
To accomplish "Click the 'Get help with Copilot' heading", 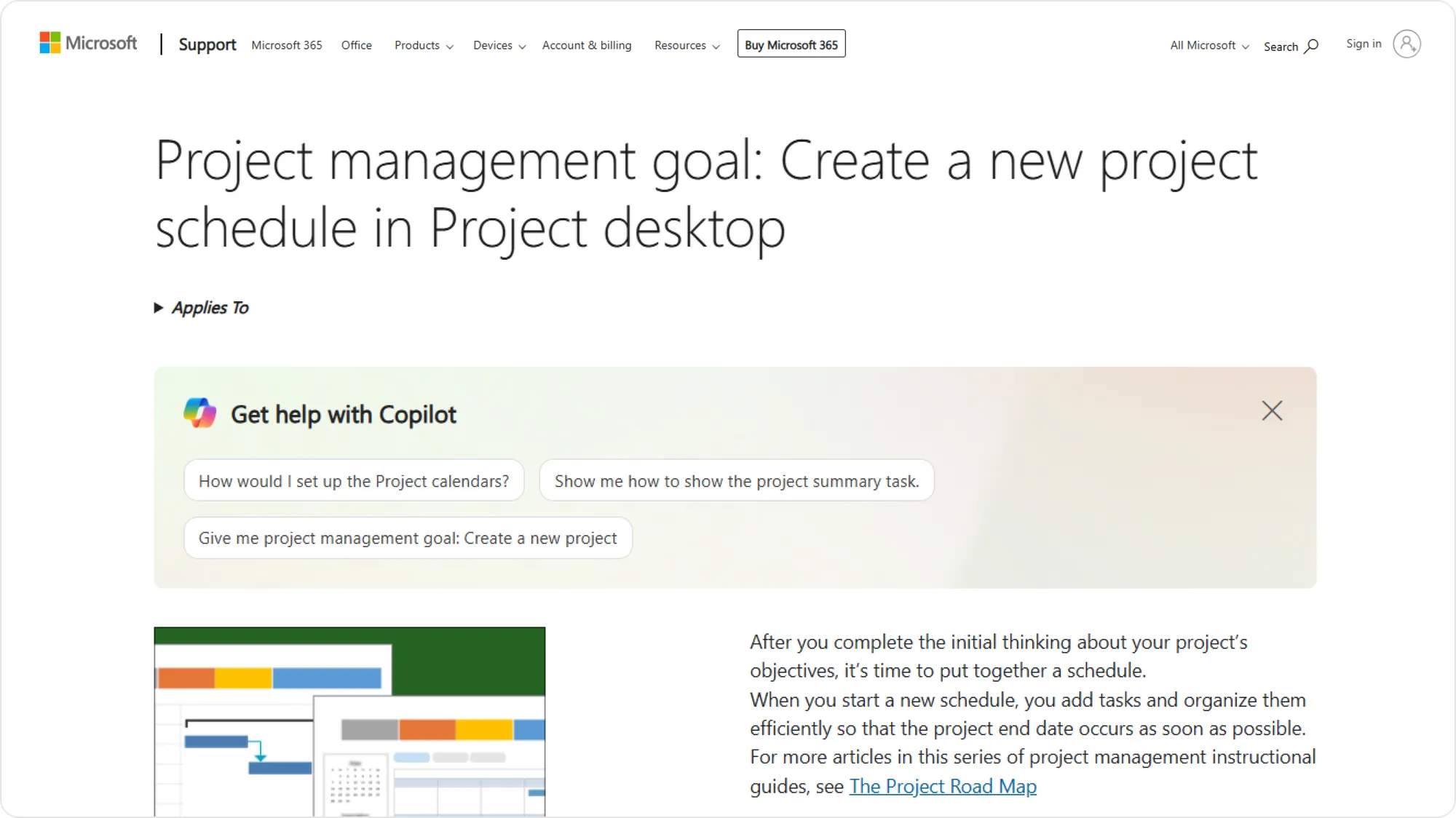I will pos(344,414).
